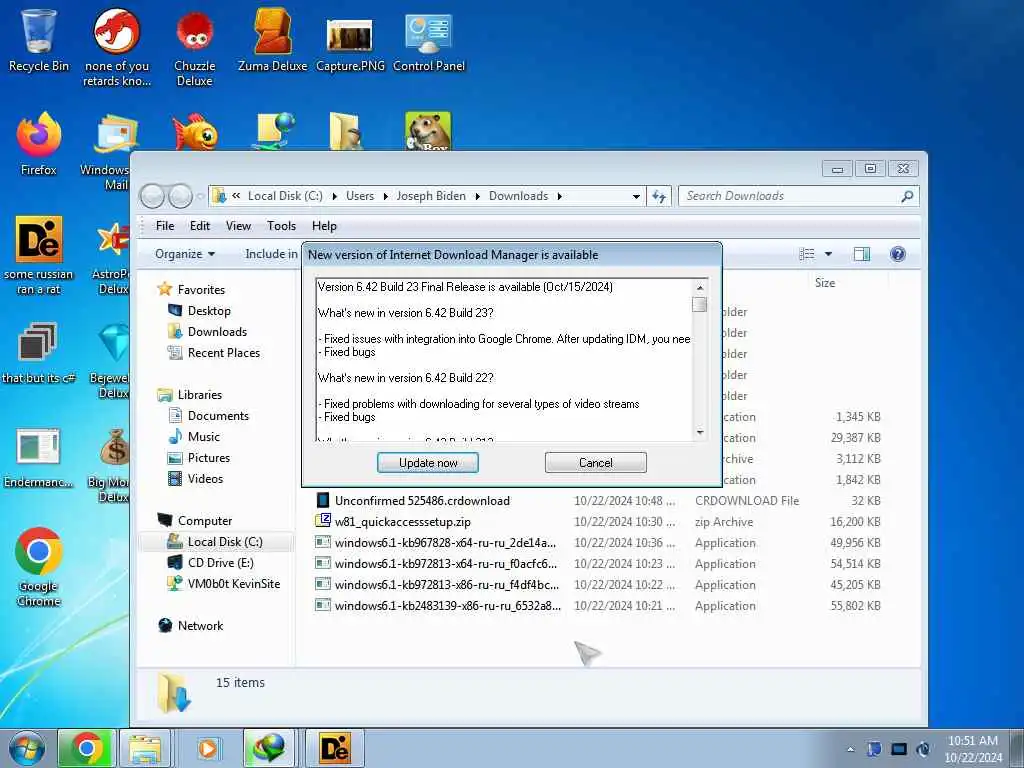Viewport: 1024px width, 768px height.
Task: Cancel the IDM update dialog
Action: (596, 462)
